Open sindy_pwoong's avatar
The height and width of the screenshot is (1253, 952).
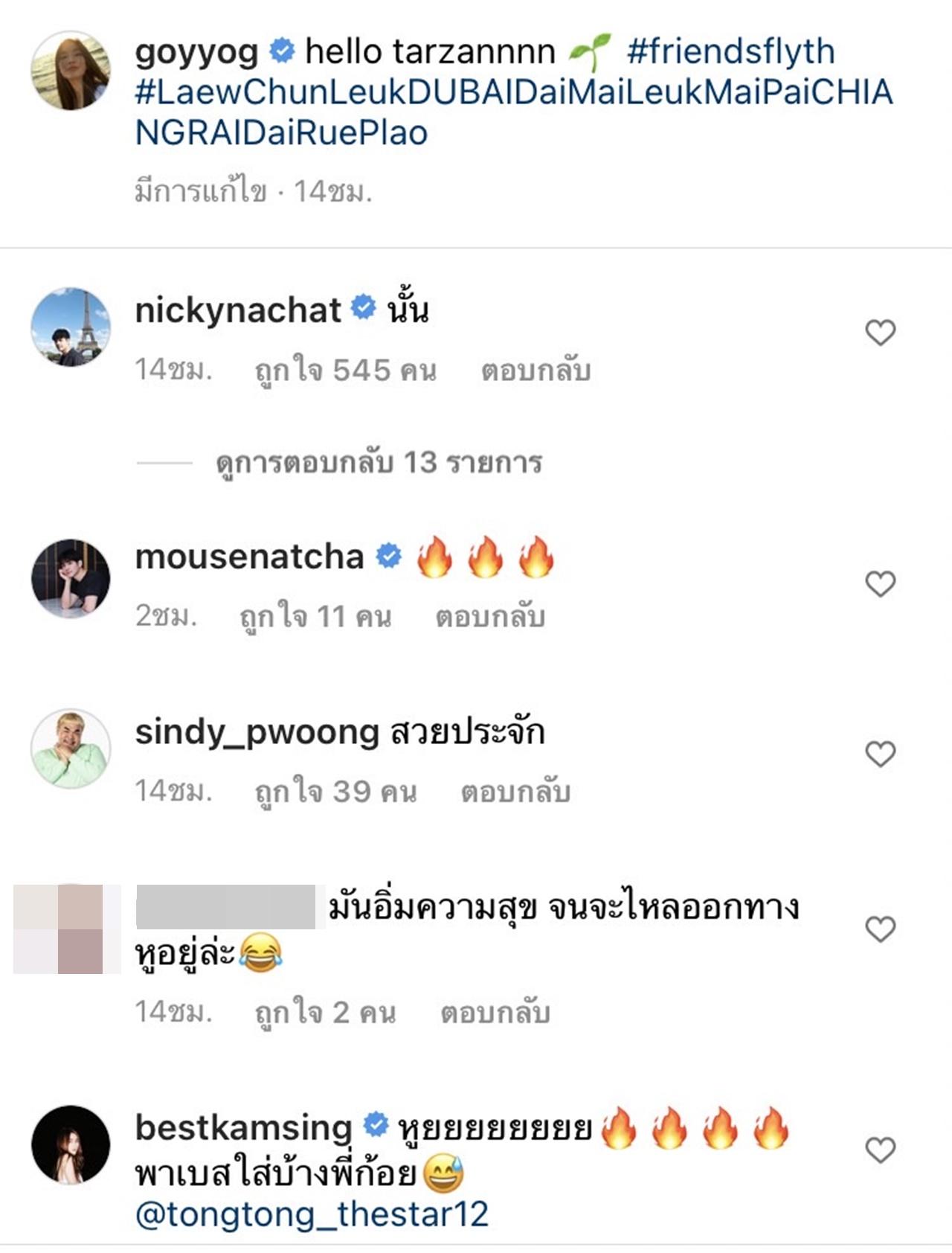pos(71,749)
